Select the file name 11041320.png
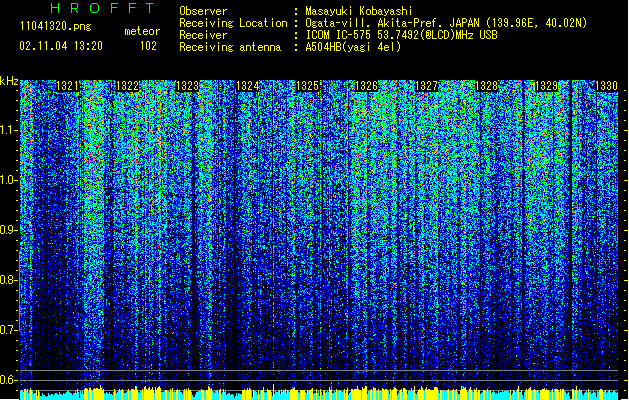This screenshot has height=400, width=629. [56, 26]
